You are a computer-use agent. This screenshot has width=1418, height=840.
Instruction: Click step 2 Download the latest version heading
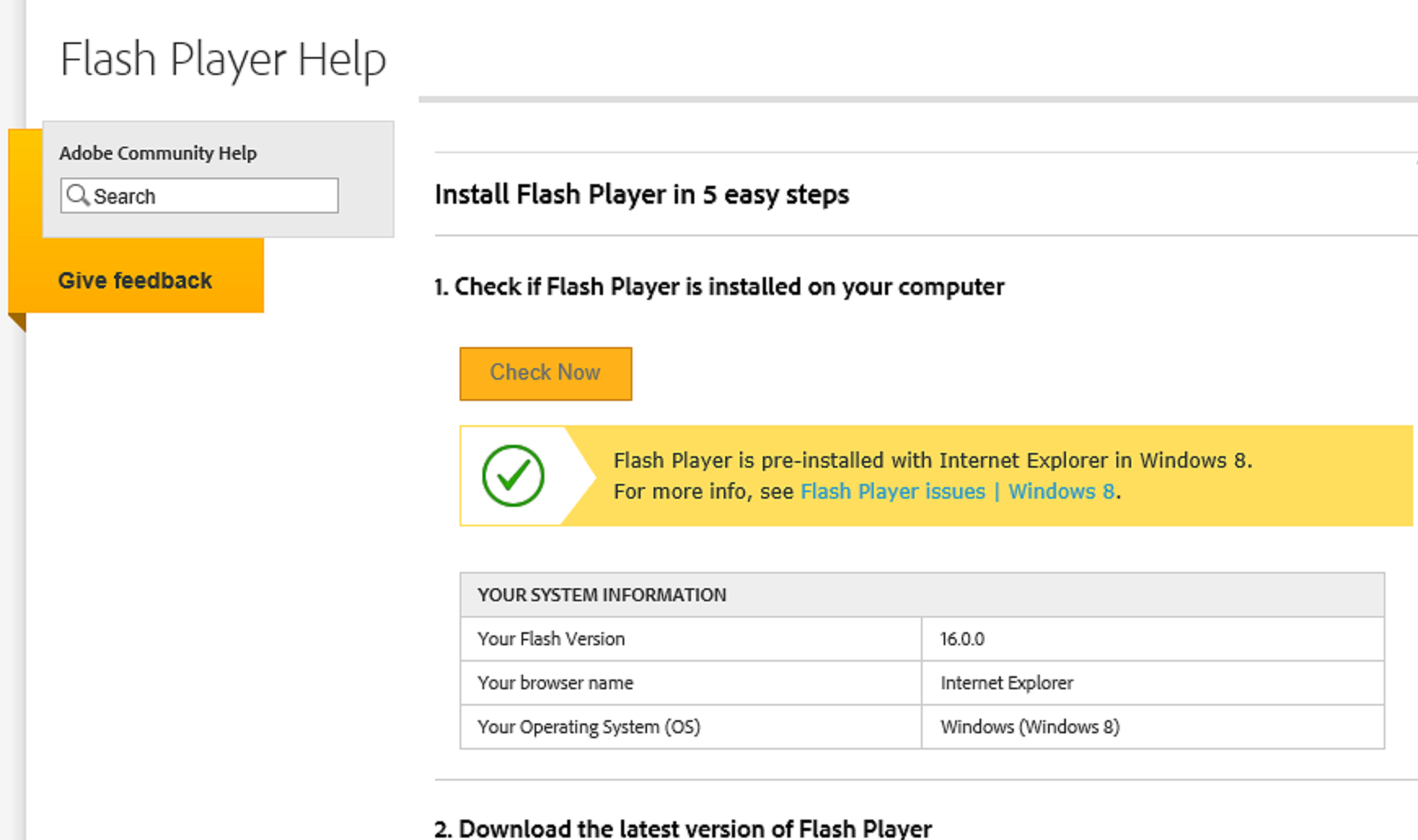(x=683, y=828)
